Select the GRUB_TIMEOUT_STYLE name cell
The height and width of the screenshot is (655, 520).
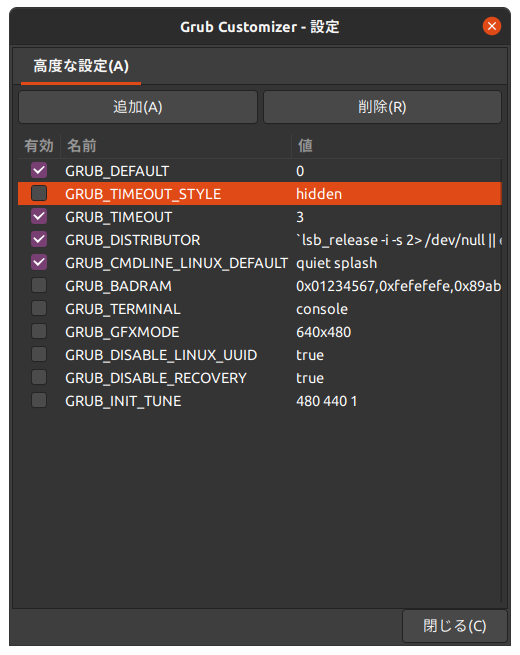[x=143, y=194]
